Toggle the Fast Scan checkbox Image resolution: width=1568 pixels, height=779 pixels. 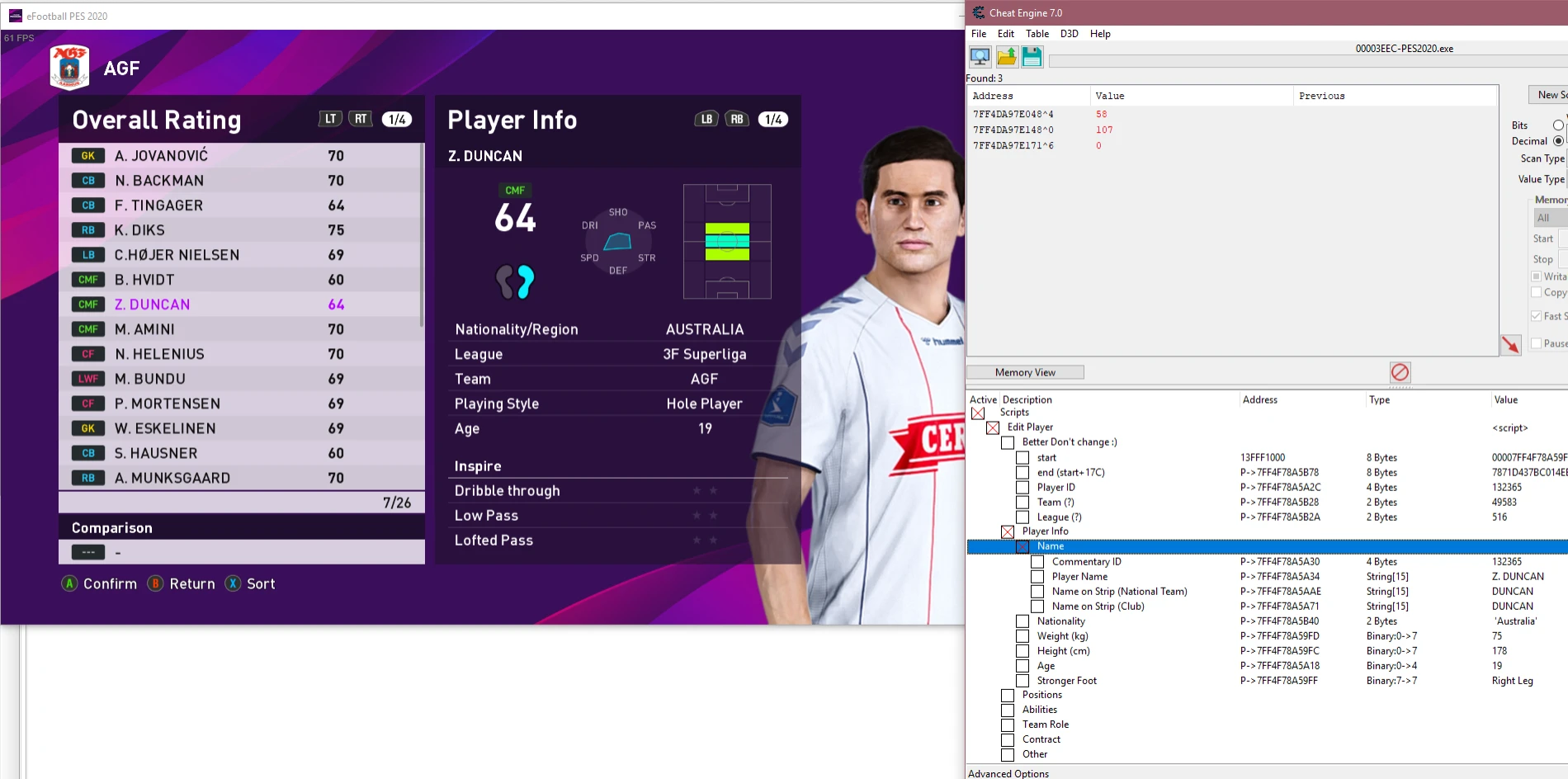point(1536,315)
